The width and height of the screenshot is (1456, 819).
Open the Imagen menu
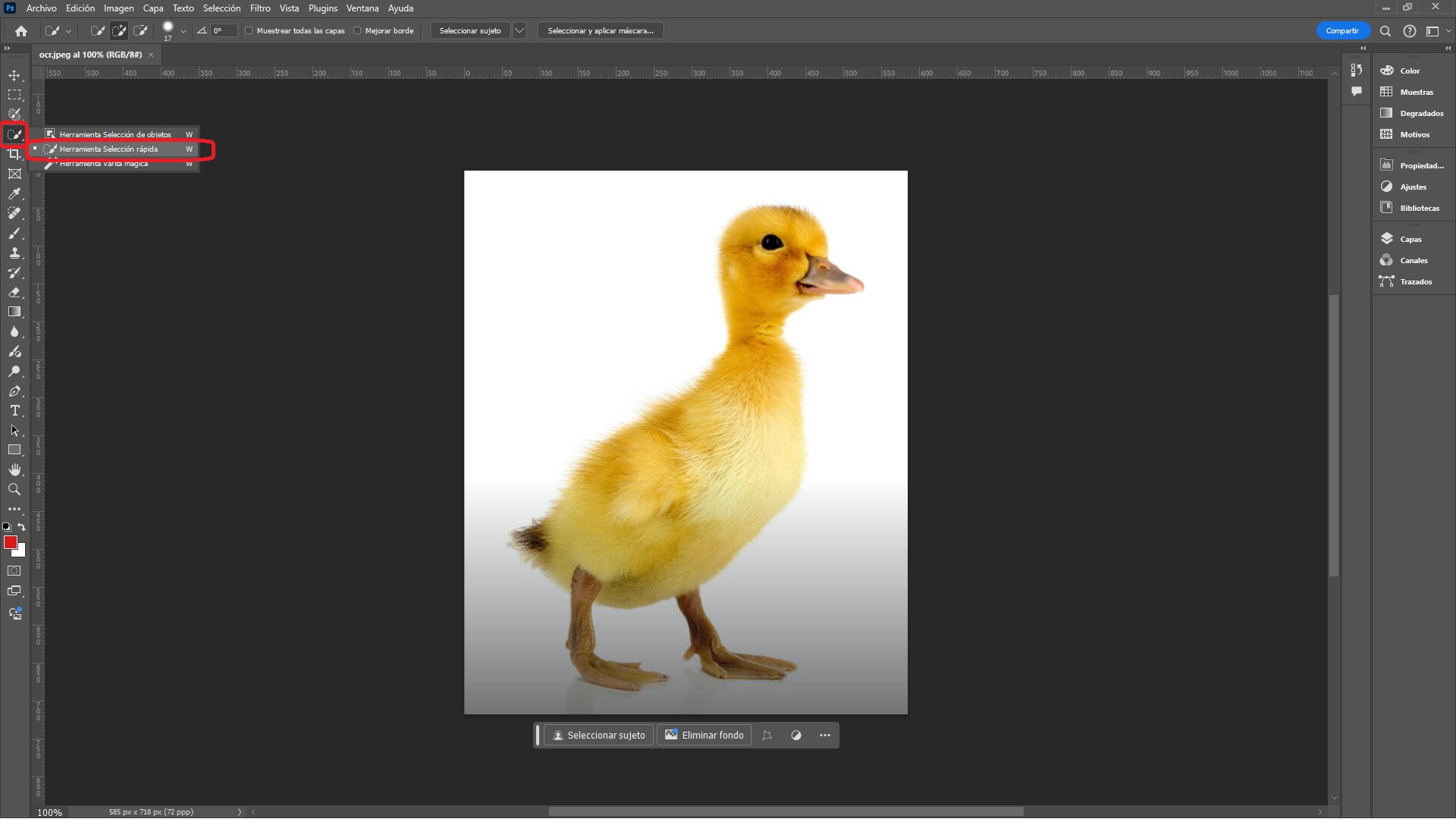click(x=118, y=8)
